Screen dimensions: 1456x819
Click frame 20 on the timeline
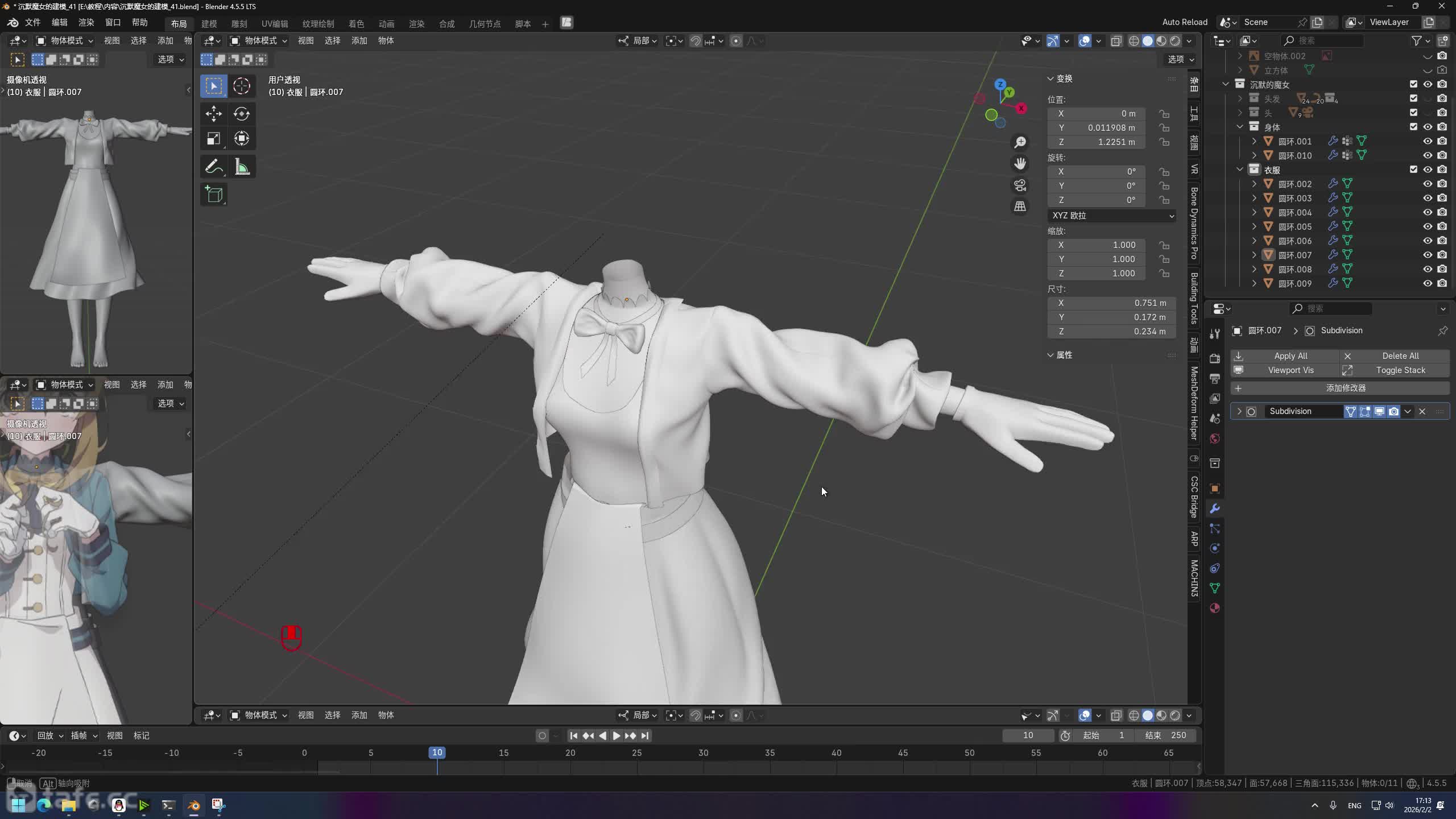click(570, 752)
